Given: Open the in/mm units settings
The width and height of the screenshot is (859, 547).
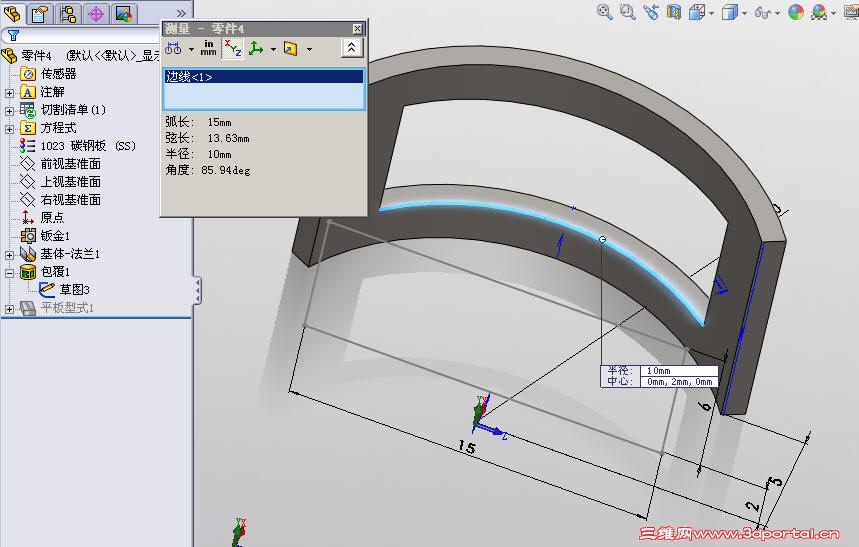Looking at the screenshot, I should pyautogui.click(x=208, y=48).
